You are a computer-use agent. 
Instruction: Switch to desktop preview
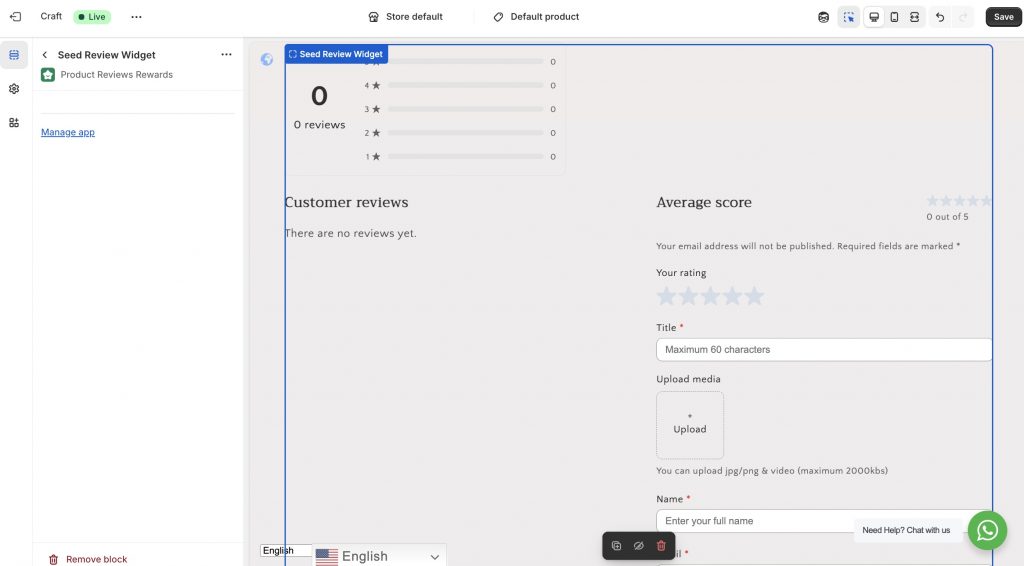pyautogui.click(x=874, y=17)
